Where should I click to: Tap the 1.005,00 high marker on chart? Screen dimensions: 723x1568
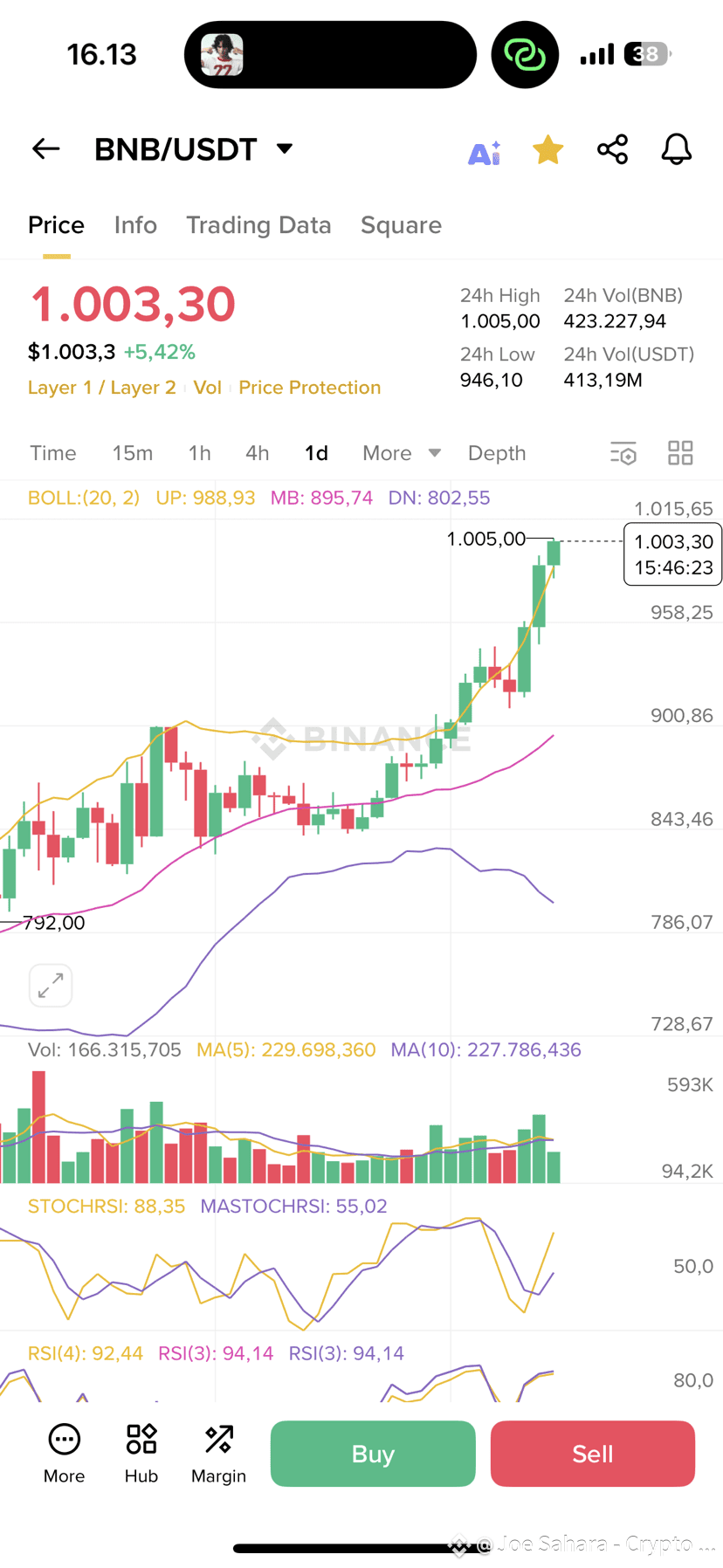pos(486,539)
